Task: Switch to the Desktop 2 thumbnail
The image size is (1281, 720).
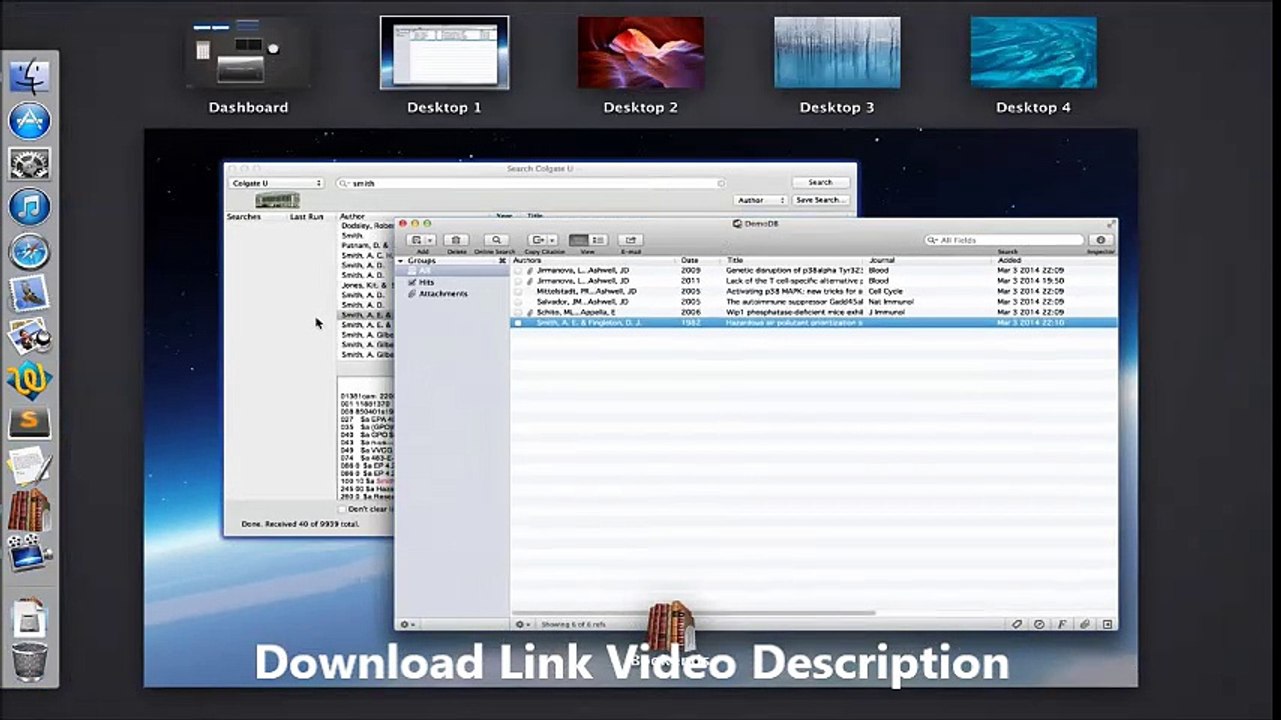Action: 641,53
